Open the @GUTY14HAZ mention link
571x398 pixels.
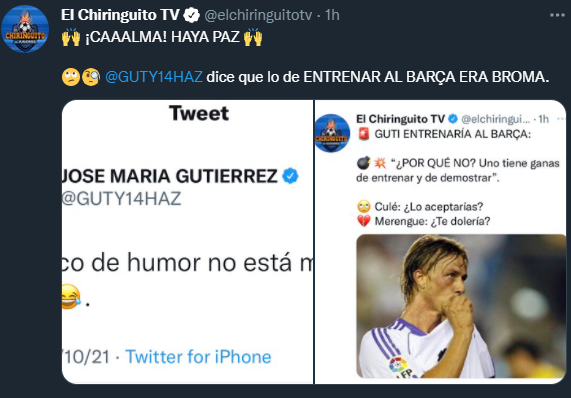tap(154, 77)
